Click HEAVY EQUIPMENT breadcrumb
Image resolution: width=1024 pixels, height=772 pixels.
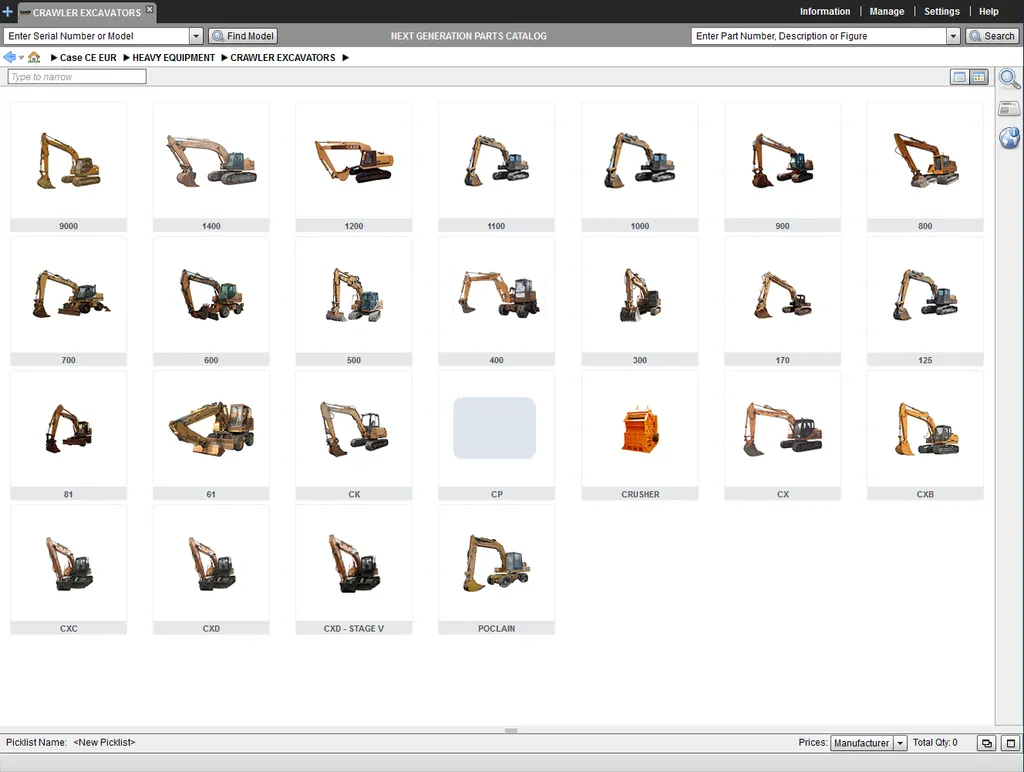(173, 57)
